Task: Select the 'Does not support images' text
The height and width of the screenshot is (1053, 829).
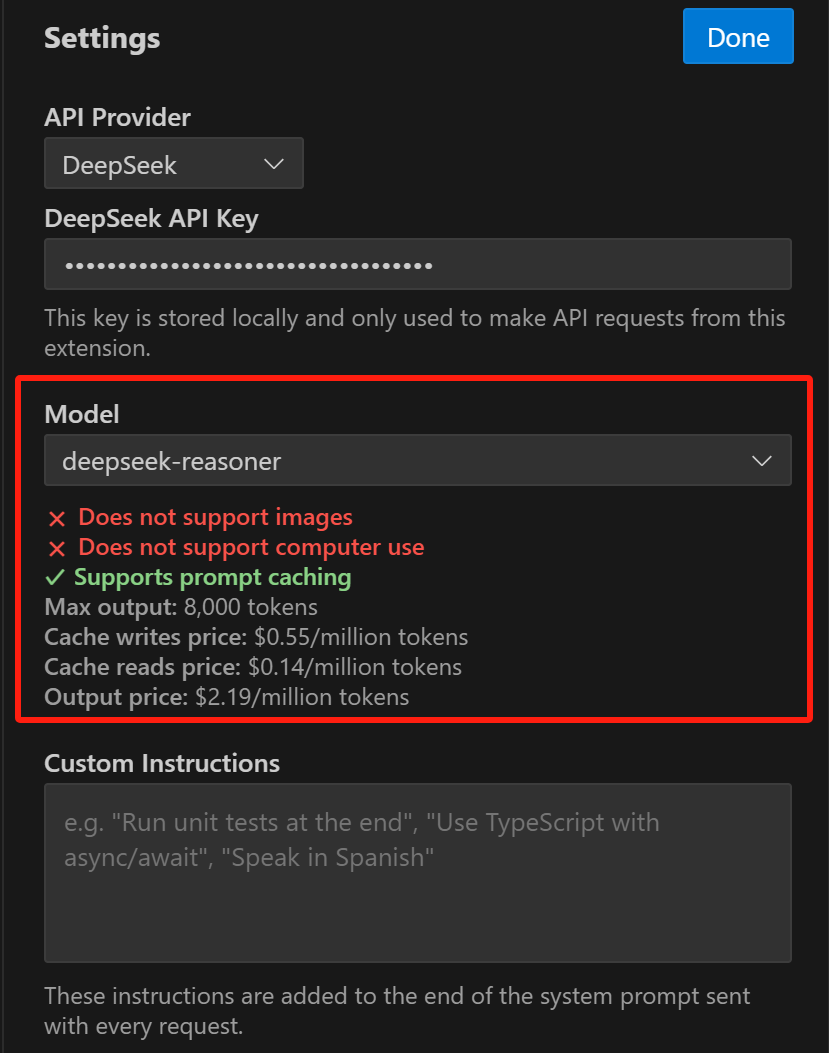Action: pyautogui.click(x=216, y=517)
